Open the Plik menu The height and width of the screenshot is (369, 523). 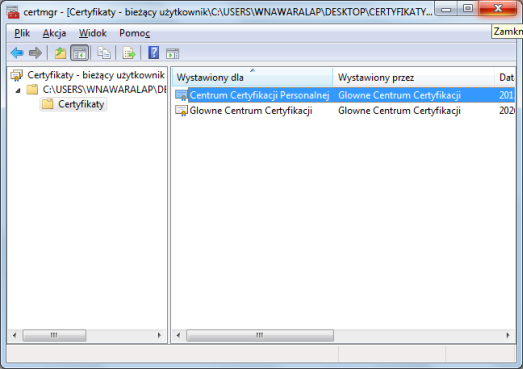pyautogui.click(x=22, y=33)
